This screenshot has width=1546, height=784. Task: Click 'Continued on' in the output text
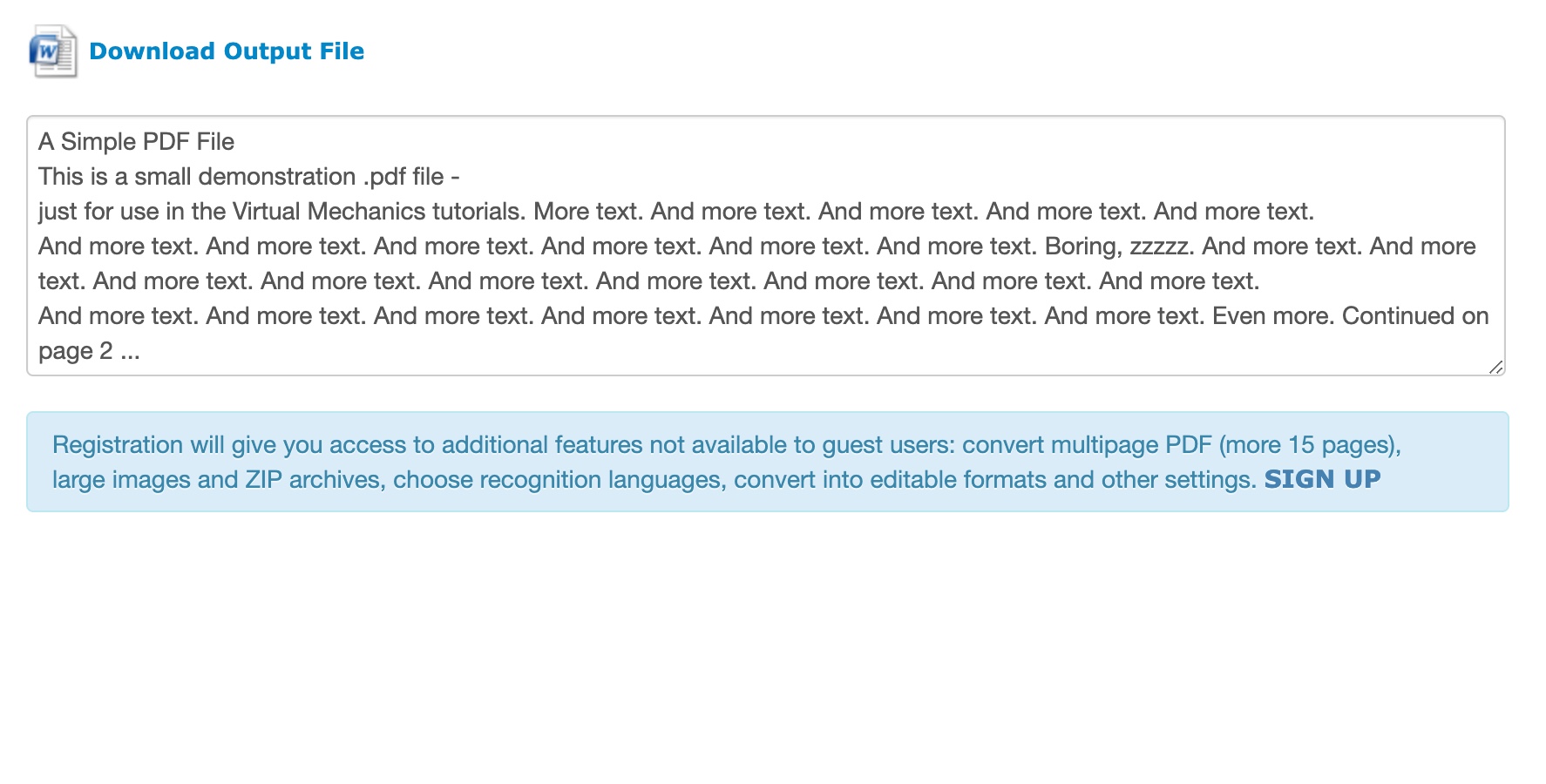pos(1414,316)
